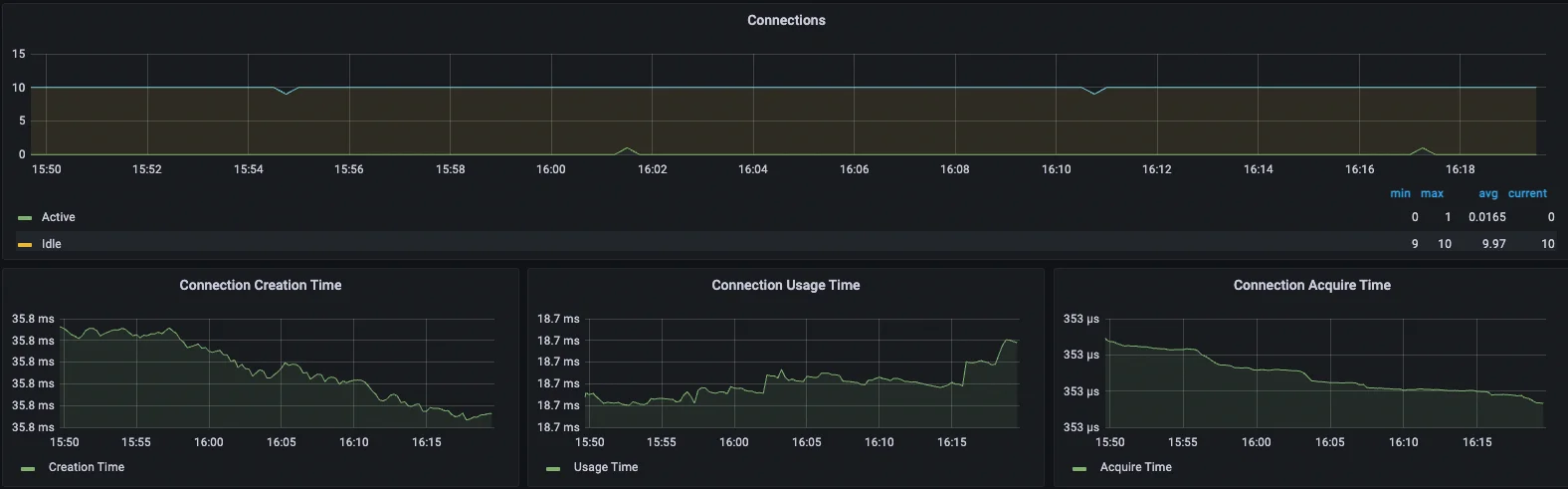The height and width of the screenshot is (489, 1568).
Task: Click the yellow Idle series color swatch
Action: point(25,245)
